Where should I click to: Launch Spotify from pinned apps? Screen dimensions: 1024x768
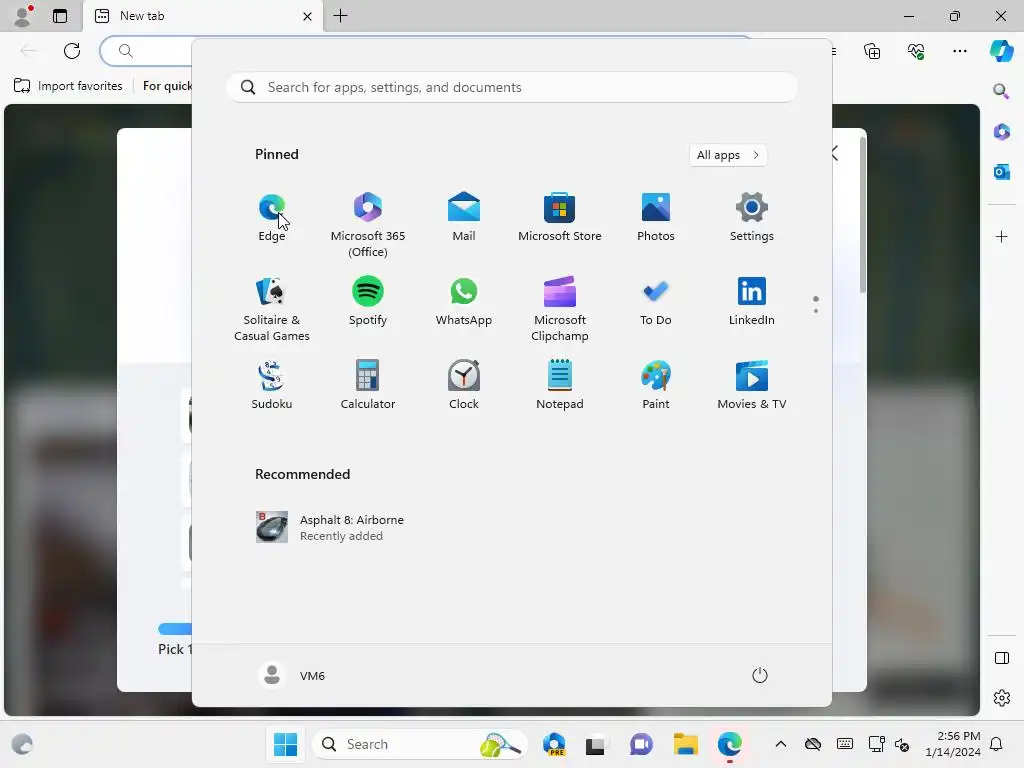click(x=368, y=302)
